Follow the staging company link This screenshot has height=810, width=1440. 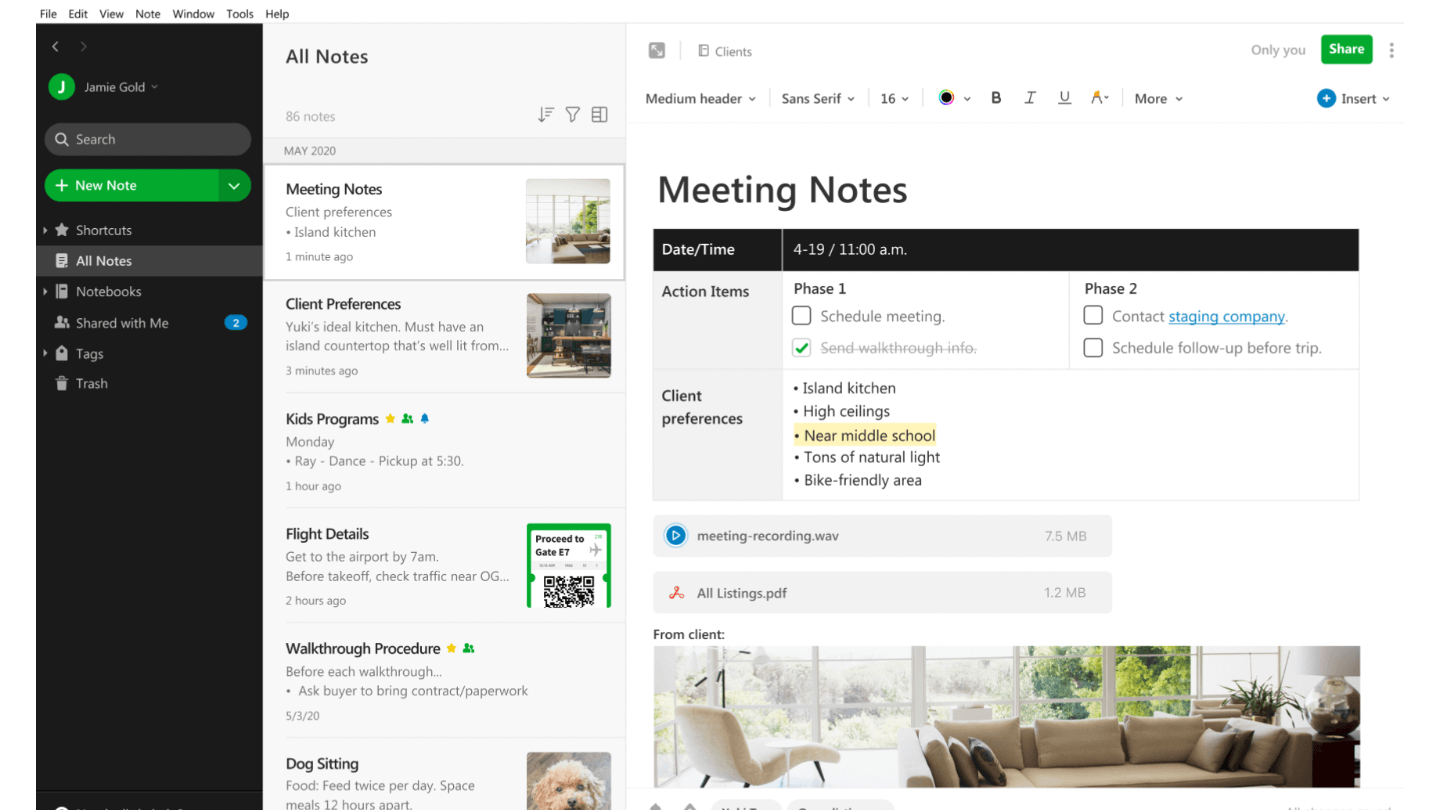click(x=1226, y=316)
